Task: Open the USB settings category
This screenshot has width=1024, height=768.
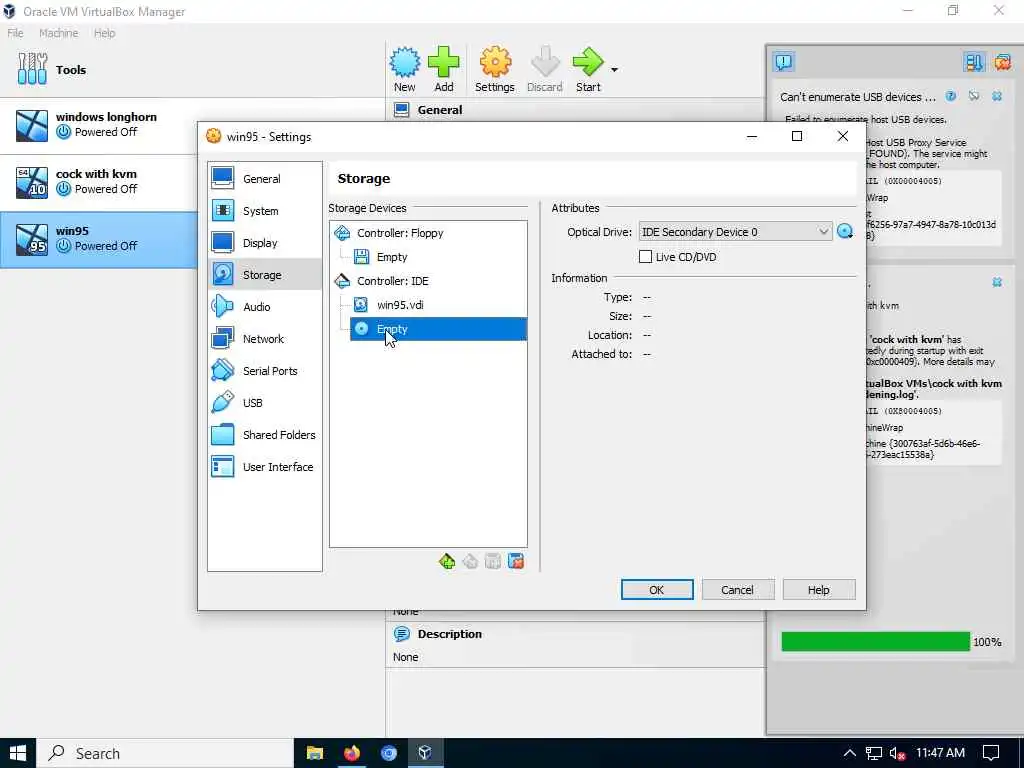Action: point(264,402)
